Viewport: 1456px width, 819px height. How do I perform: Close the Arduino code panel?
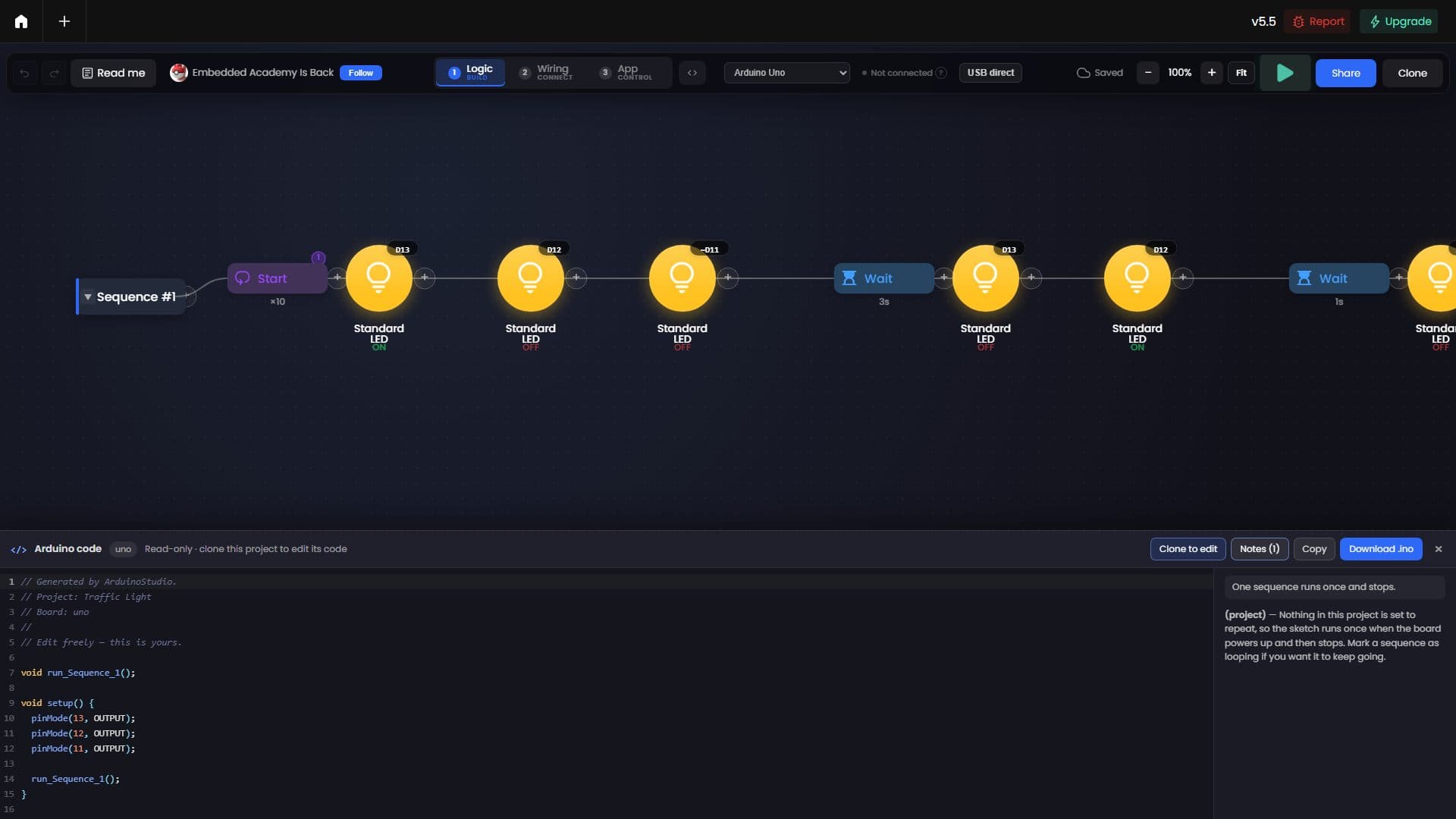pos(1439,549)
